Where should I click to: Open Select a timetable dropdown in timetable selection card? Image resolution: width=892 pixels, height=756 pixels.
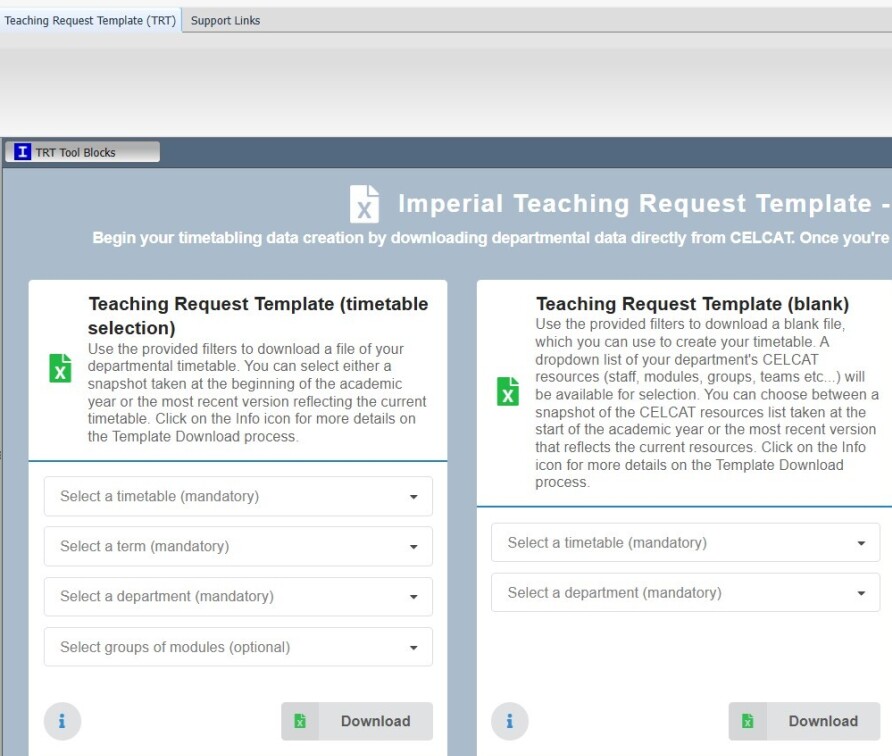[238, 496]
